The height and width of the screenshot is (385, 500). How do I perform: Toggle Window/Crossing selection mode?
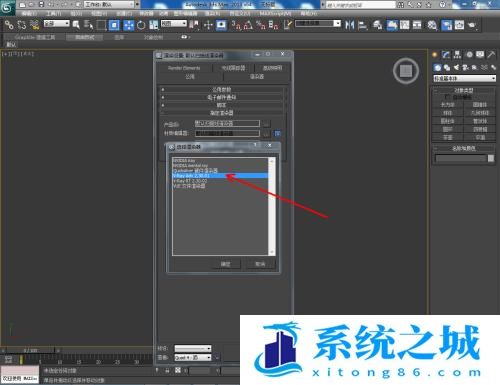point(114,25)
